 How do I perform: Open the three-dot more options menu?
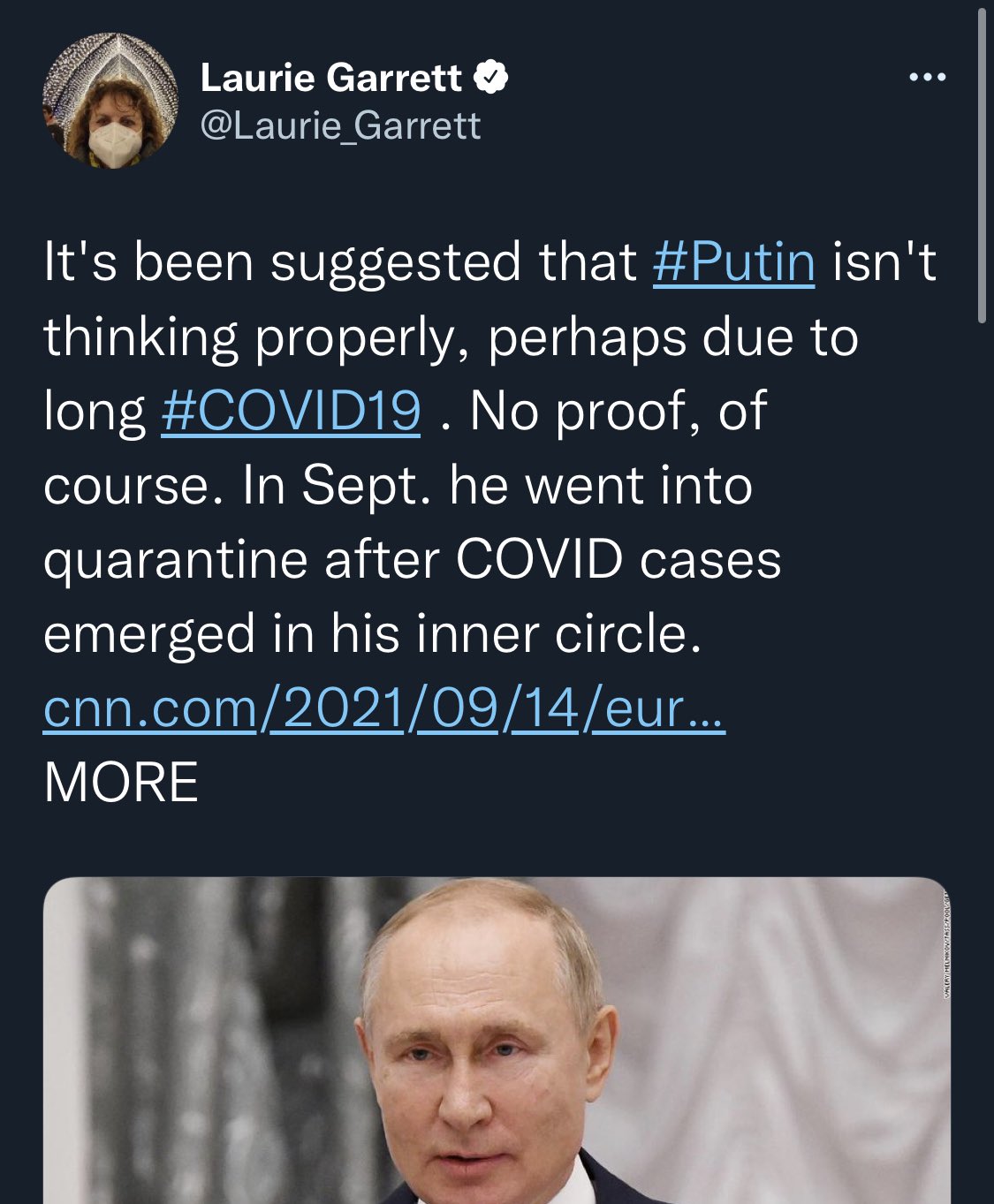coord(928,78)
